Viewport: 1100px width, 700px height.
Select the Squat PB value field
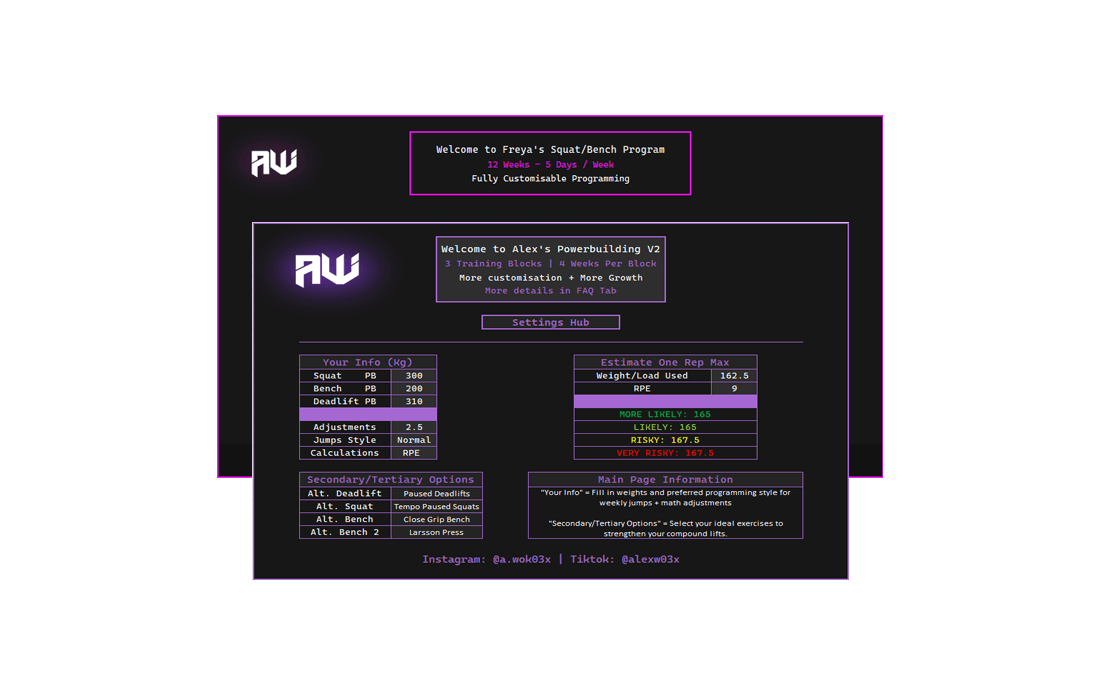coord(413,376)
